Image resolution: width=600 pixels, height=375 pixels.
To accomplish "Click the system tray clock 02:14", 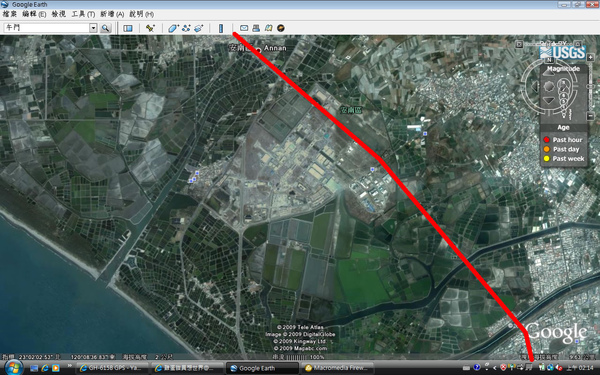I will coord(580,368).
